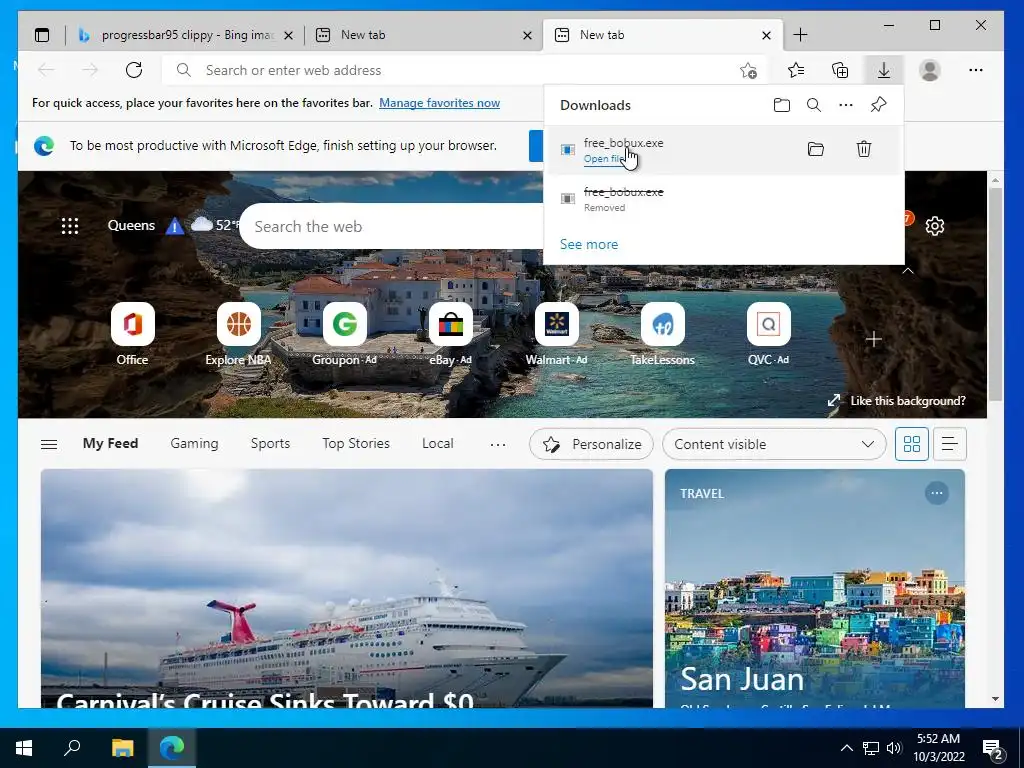Switch feed to grid view layout
This screenshot has width=1024, height=768.
click(912, 444)
